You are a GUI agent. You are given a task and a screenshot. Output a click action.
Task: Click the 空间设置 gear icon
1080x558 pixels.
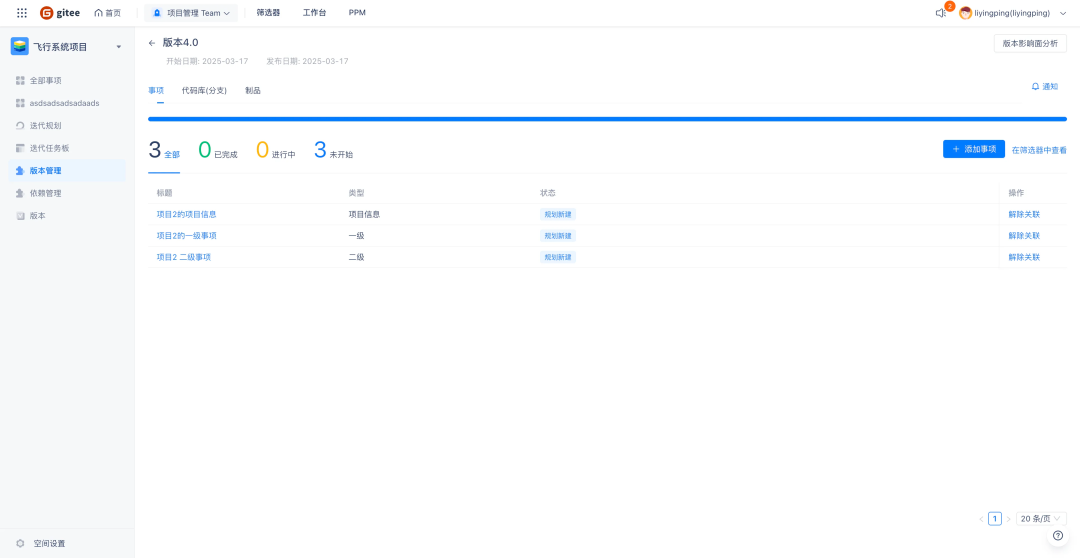pyautogui.click(x=21, y=544)
